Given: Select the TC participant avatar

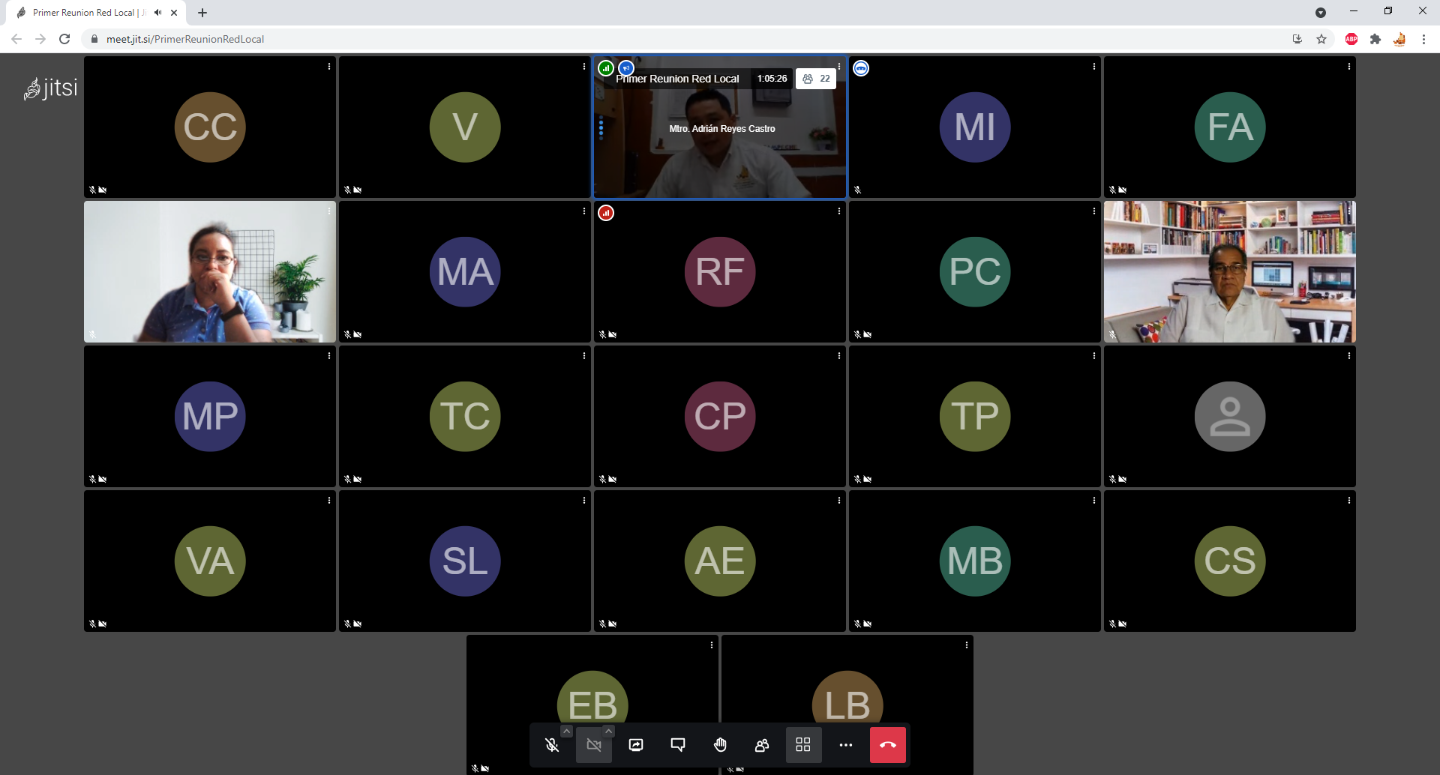Looking at the screenshot, I should (x=465, y=416).
